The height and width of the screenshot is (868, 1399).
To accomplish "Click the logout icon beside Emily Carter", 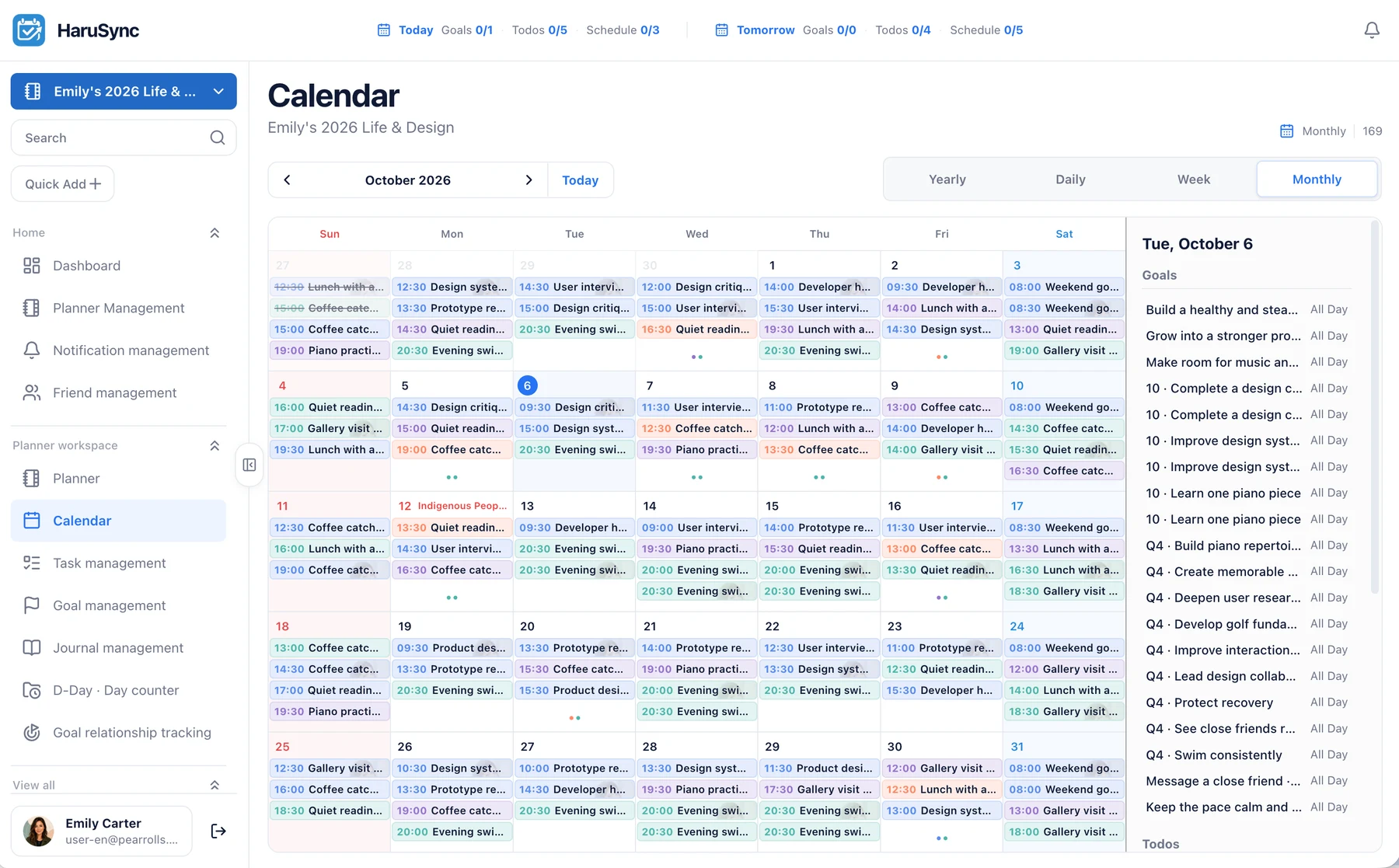I will (x=218, y=831).
